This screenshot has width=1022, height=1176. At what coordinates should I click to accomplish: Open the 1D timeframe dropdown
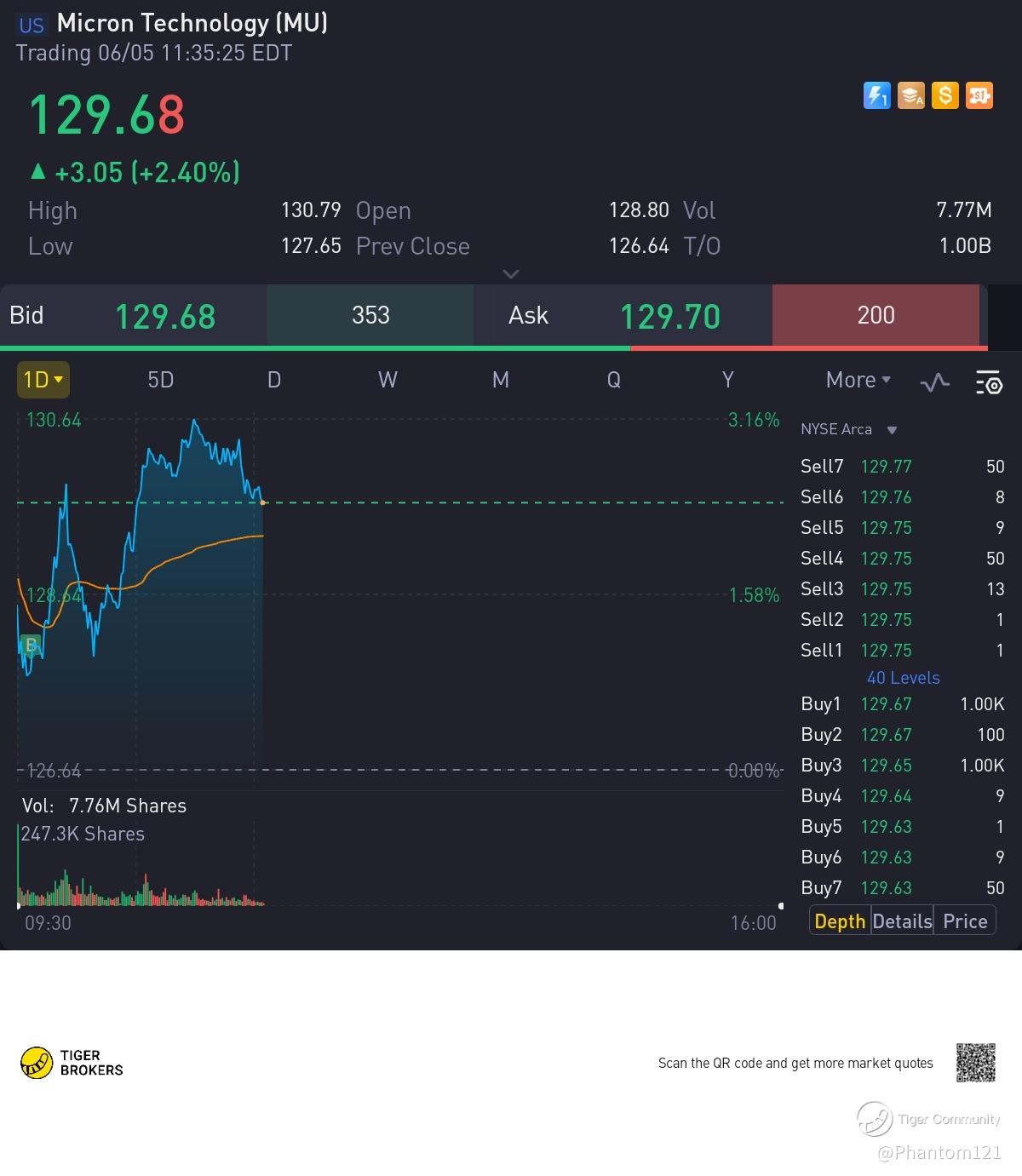point(43,380)
